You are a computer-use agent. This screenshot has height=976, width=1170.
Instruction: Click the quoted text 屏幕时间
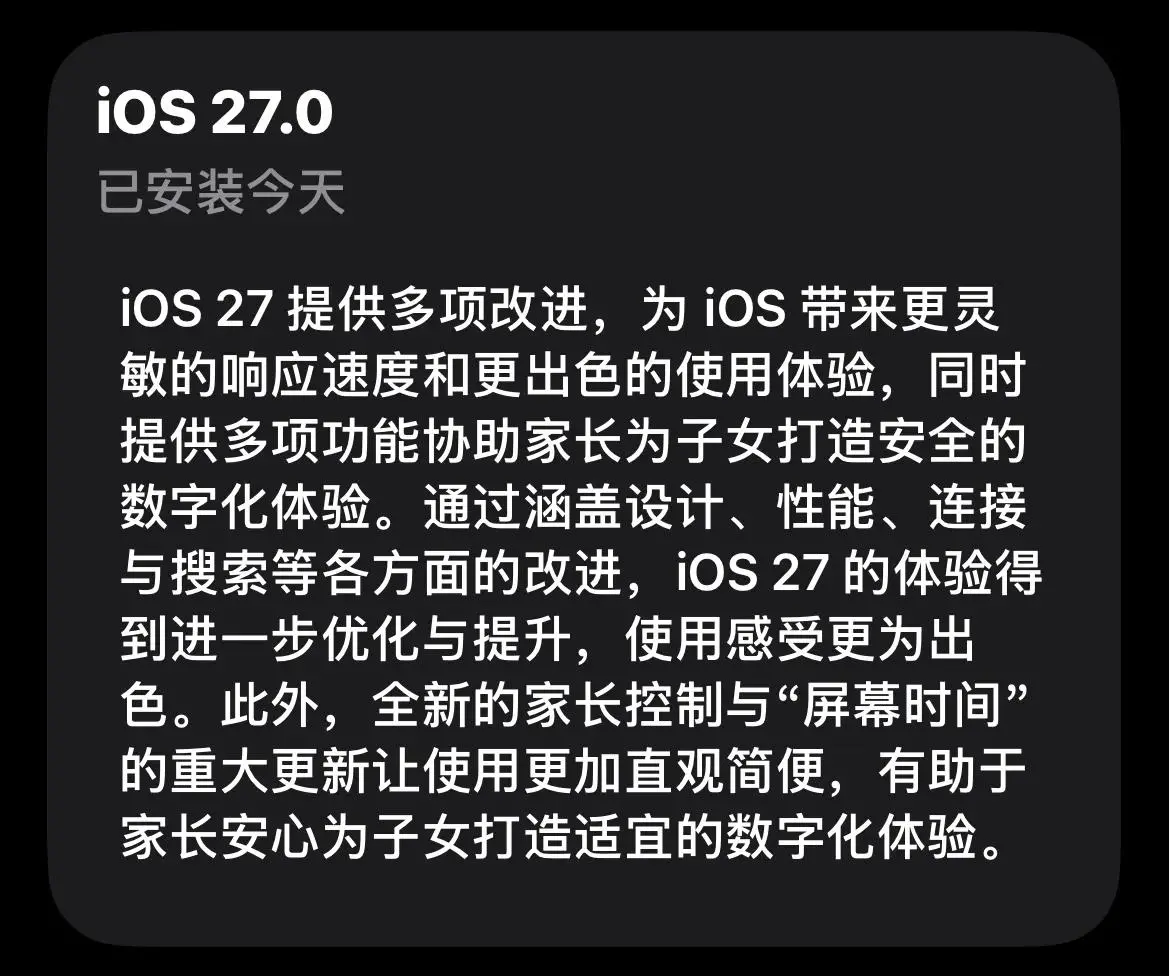coord(902,706)
